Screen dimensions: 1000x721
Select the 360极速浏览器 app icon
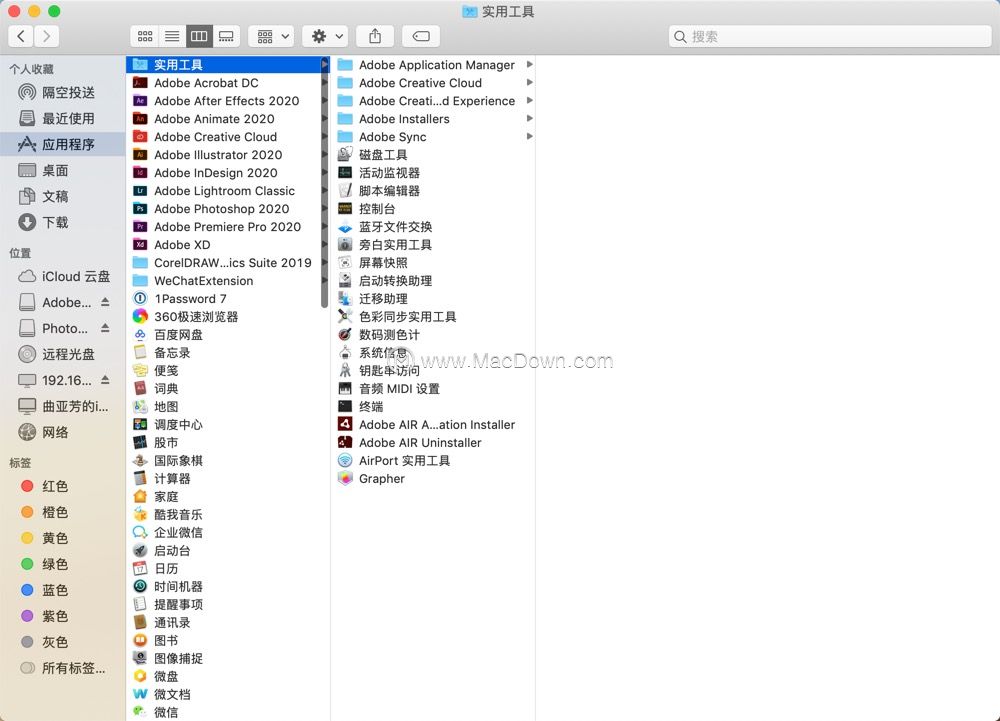(140, 316)
